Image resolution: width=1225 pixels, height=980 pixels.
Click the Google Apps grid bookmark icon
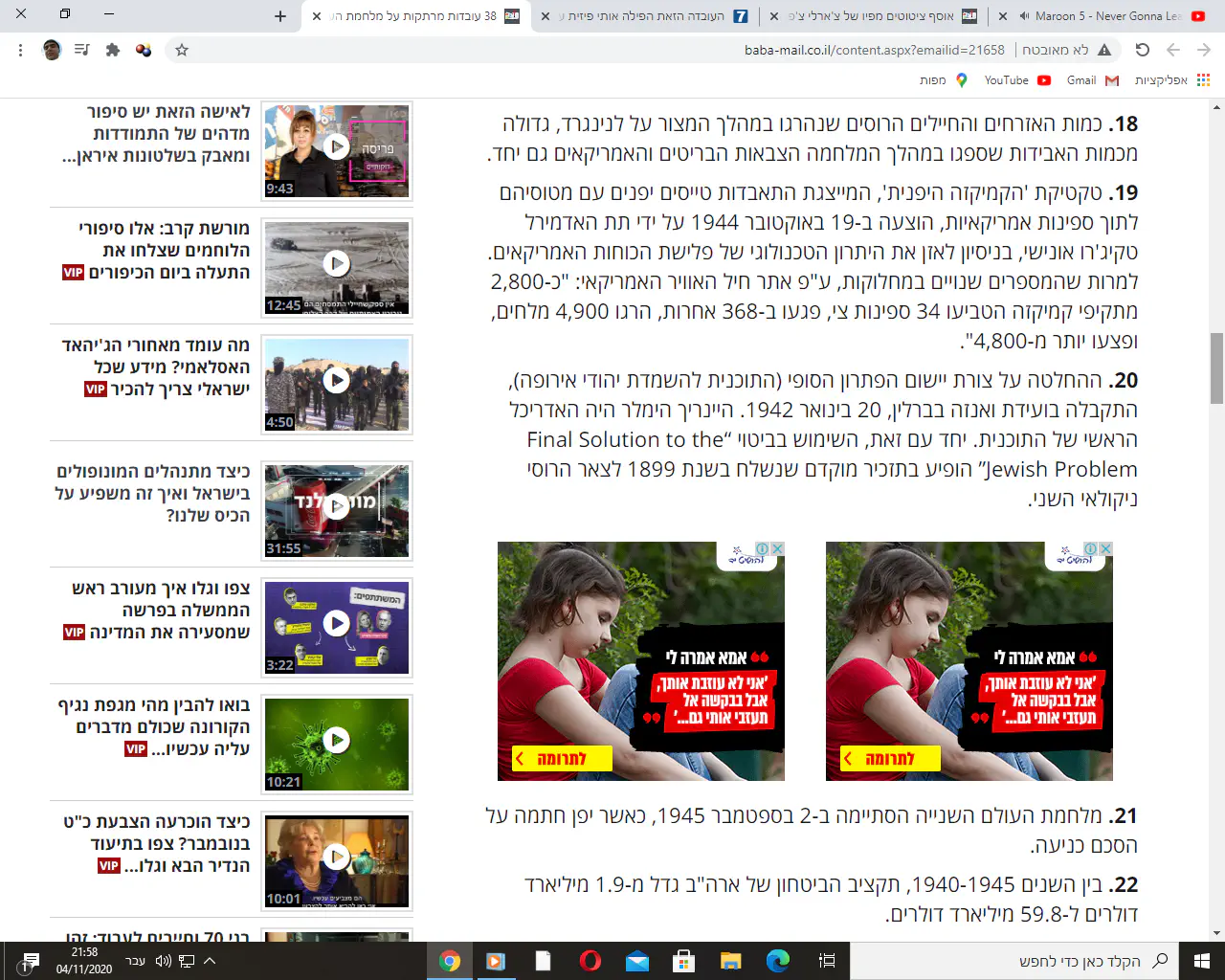[1203, 80]
